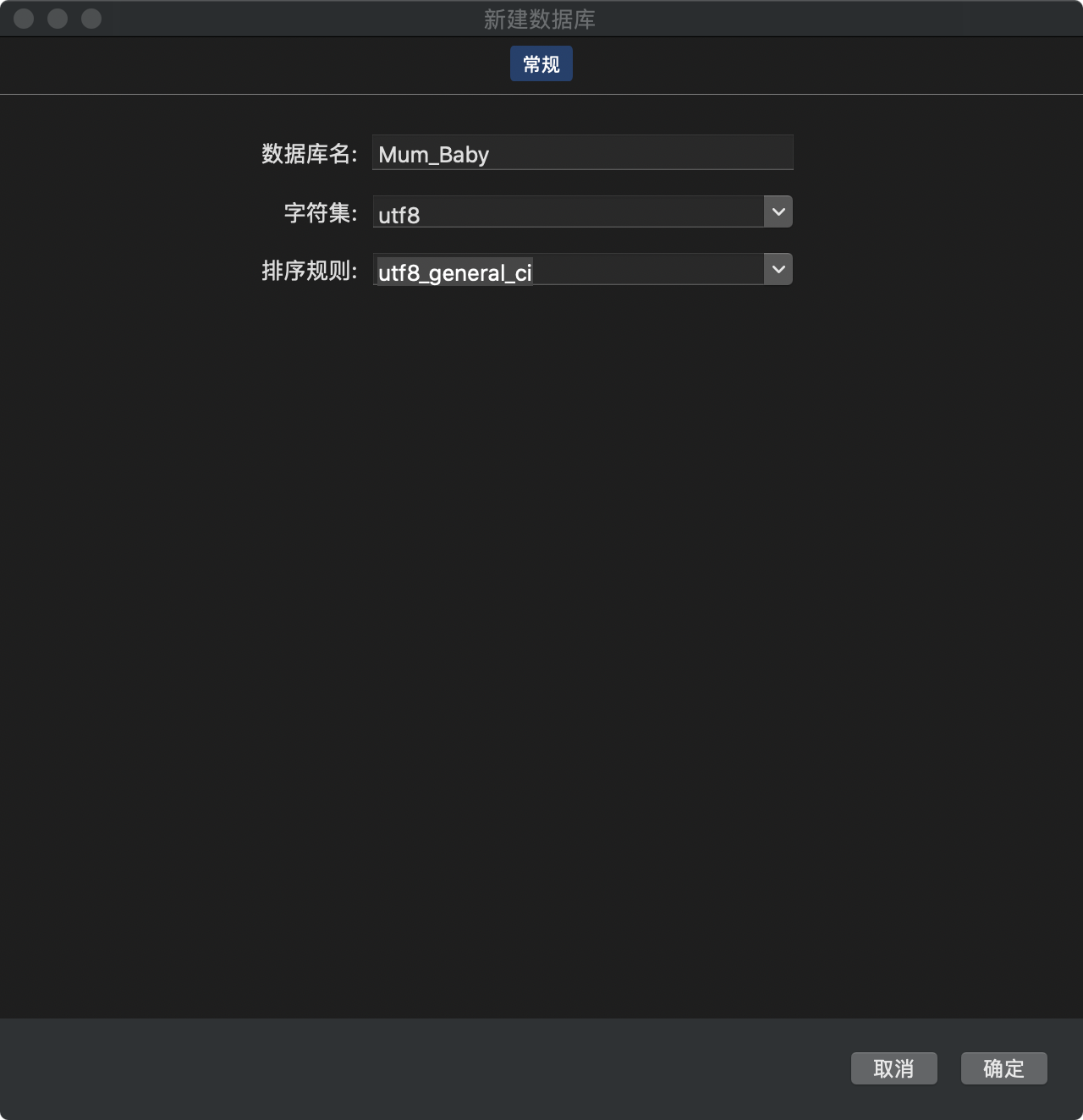Screen dimensions: 1083x1120
Task: Confirm with the 确定 button
Action: pyautogui.click(x=1003, y=1068)
